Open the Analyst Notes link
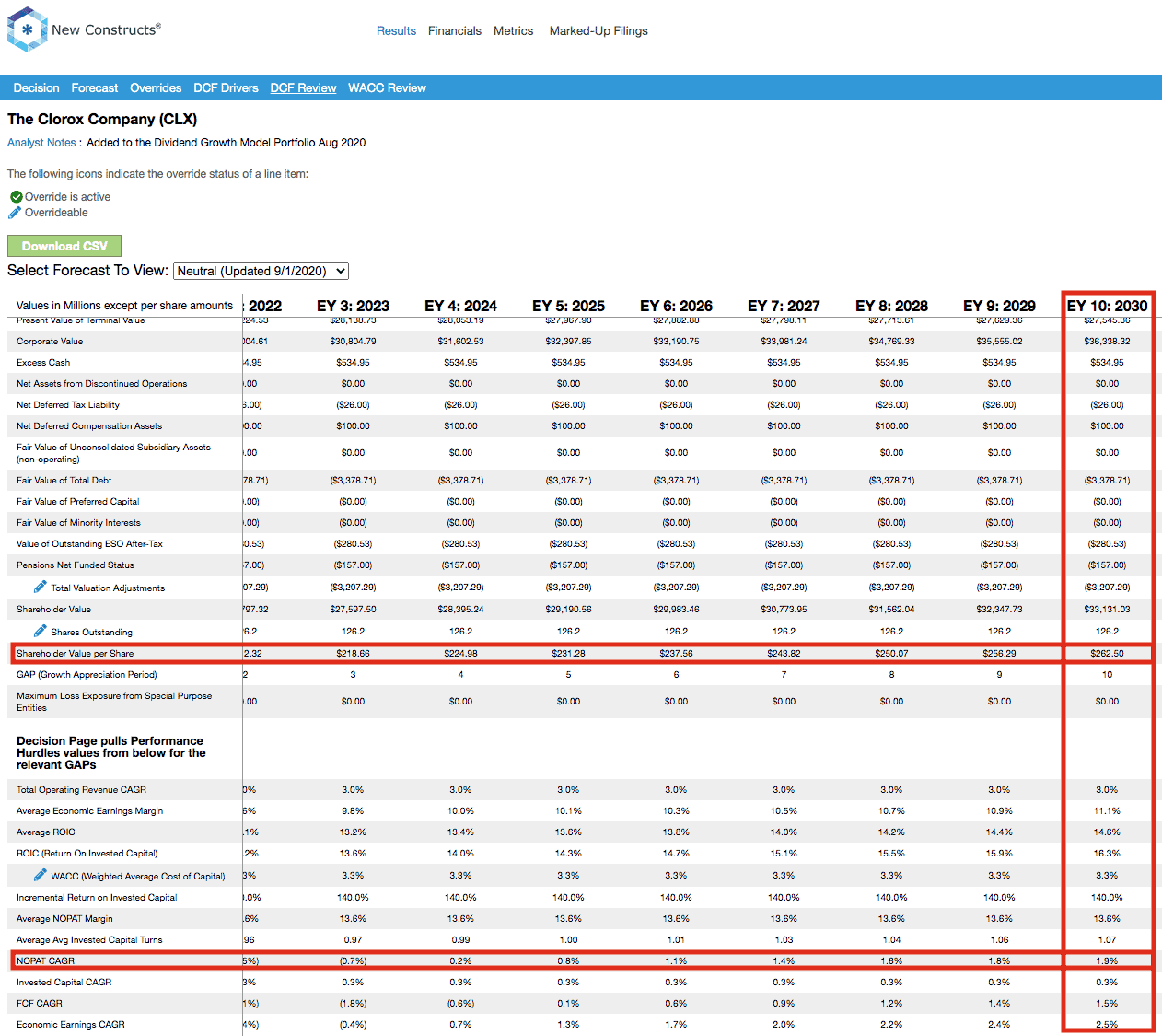The image size is (1162, 1036). pos(41,143)
